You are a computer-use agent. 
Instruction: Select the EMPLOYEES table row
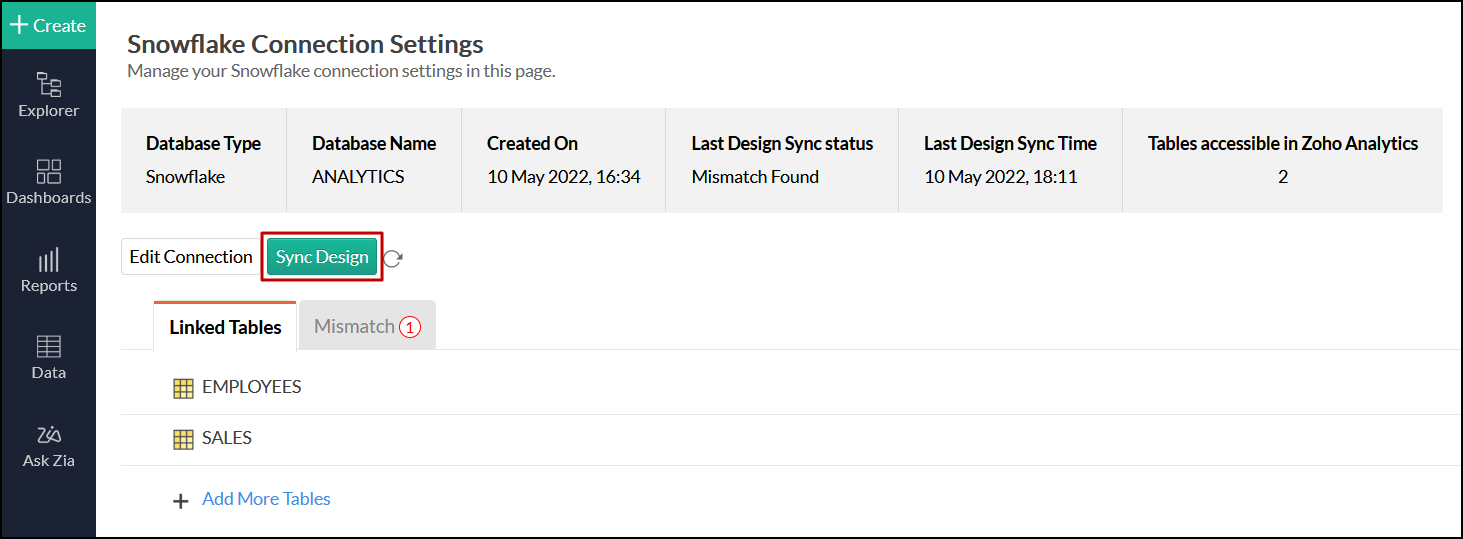click(787, 388)
